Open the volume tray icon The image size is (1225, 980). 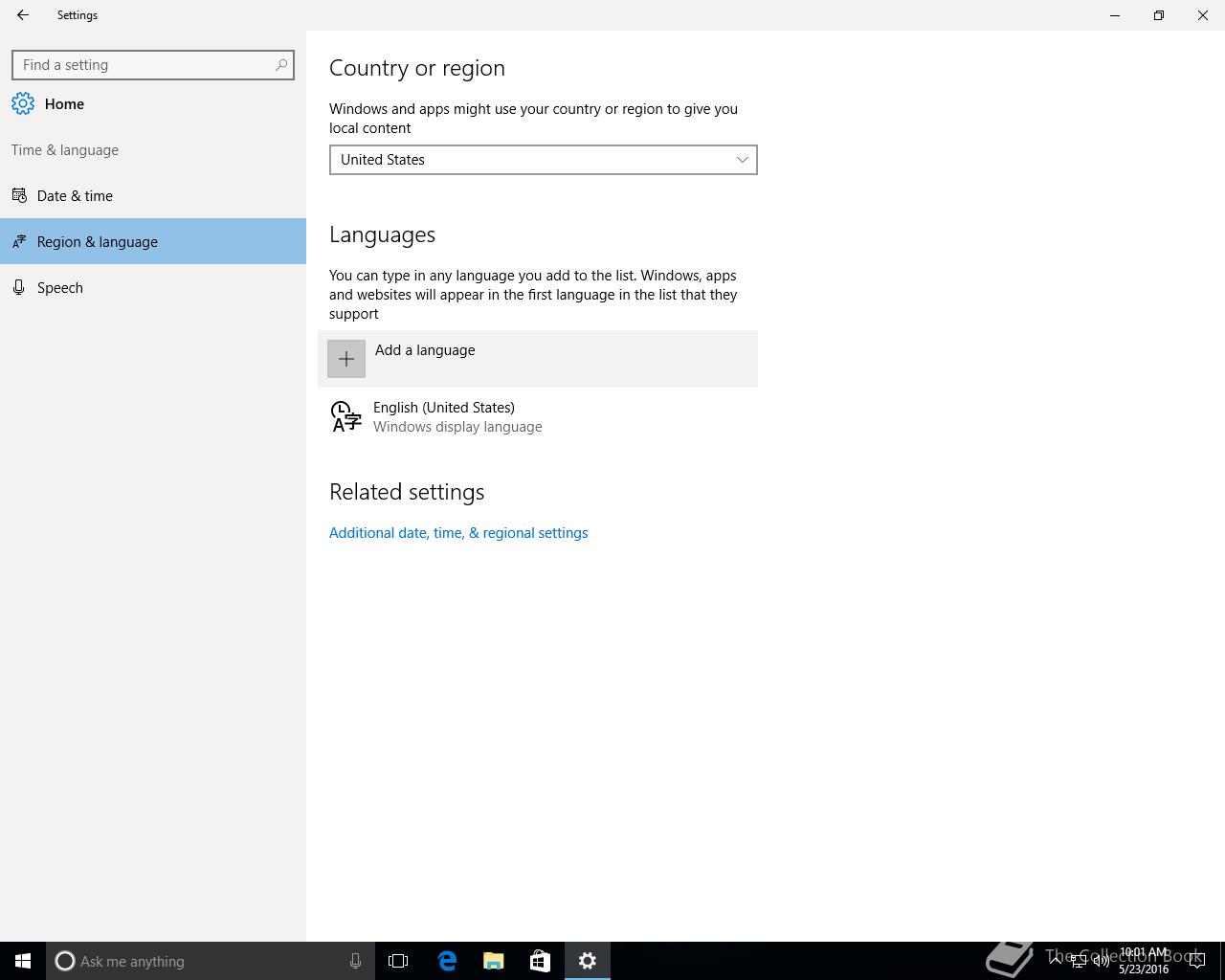(1101, 961)
